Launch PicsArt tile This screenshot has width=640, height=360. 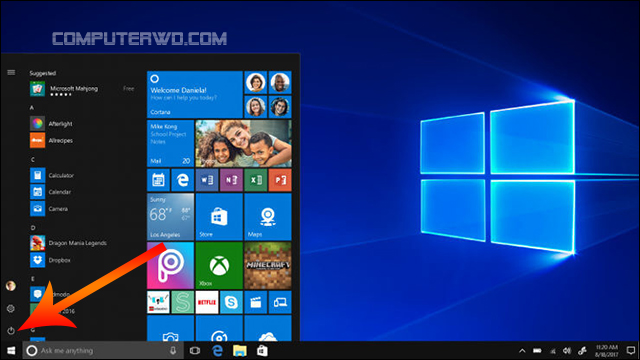coord(170,266)
